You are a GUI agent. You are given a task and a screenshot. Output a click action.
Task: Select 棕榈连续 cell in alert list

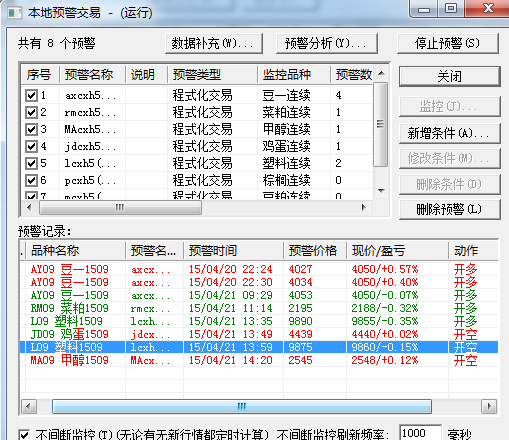click(287, 180)
